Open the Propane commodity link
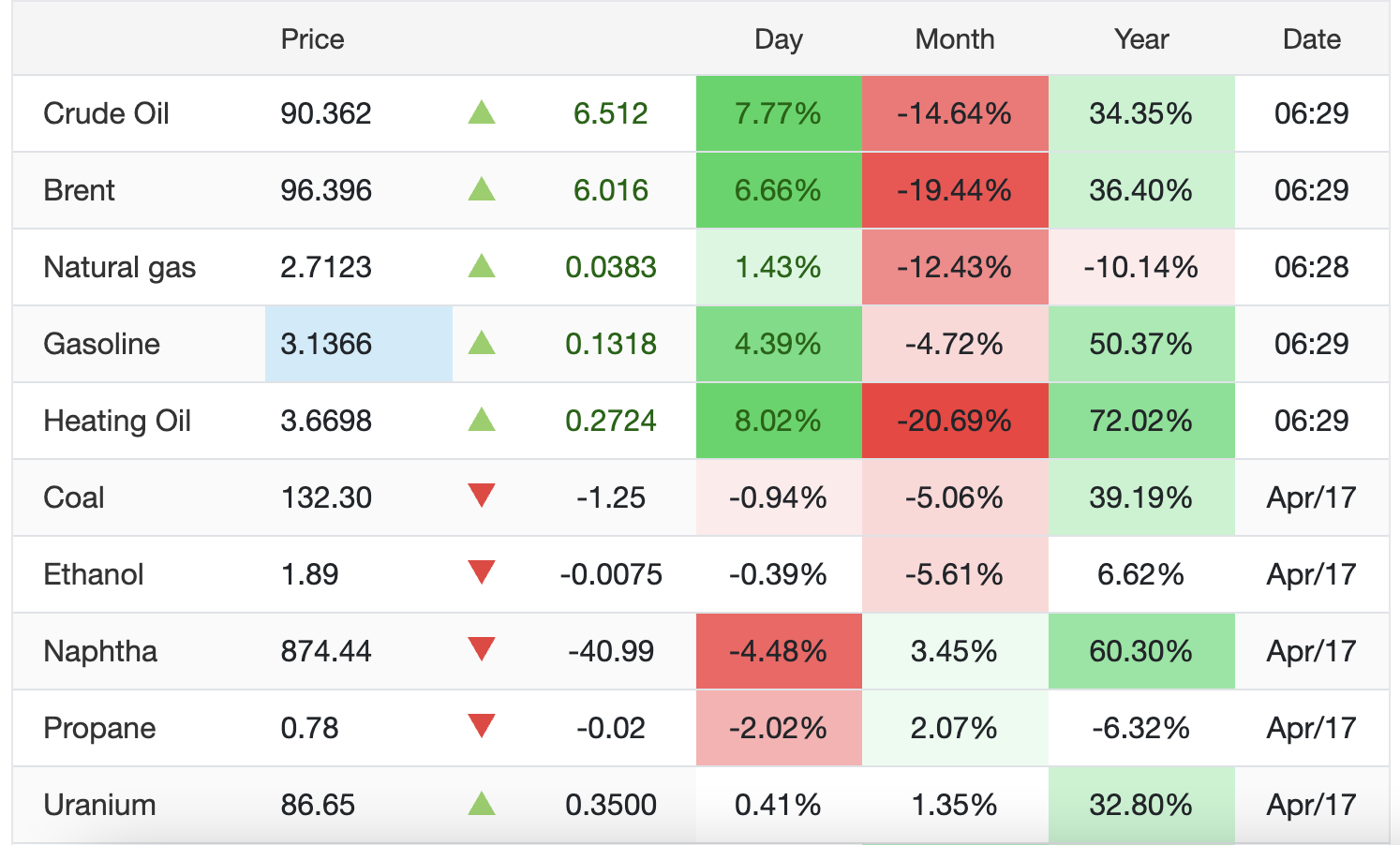This screenshot has height=845, width=1400. point(99,728)
